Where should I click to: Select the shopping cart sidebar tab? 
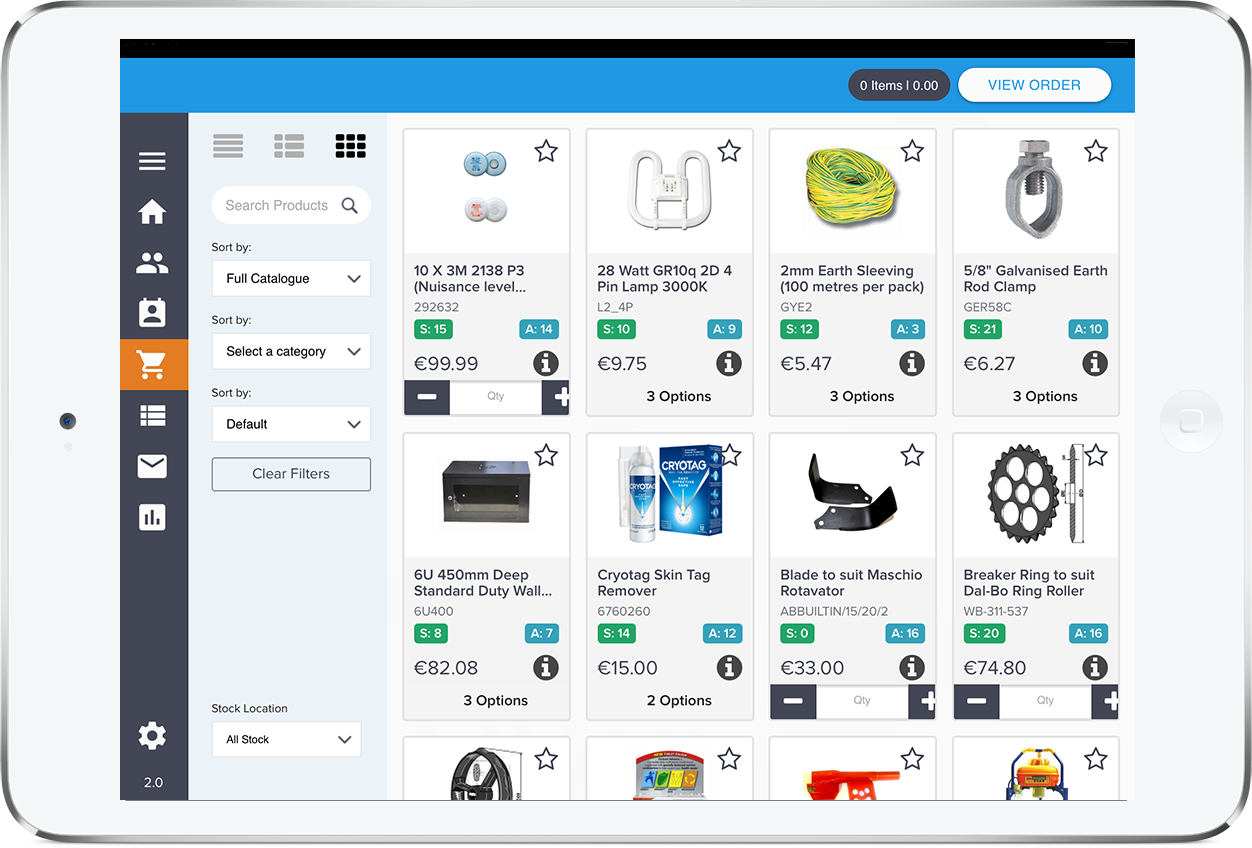152,365
